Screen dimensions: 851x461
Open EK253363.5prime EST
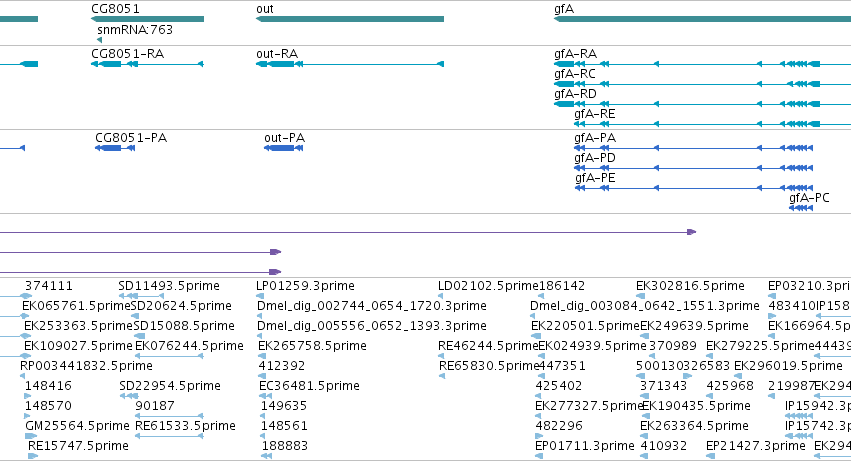click(78, 326)
